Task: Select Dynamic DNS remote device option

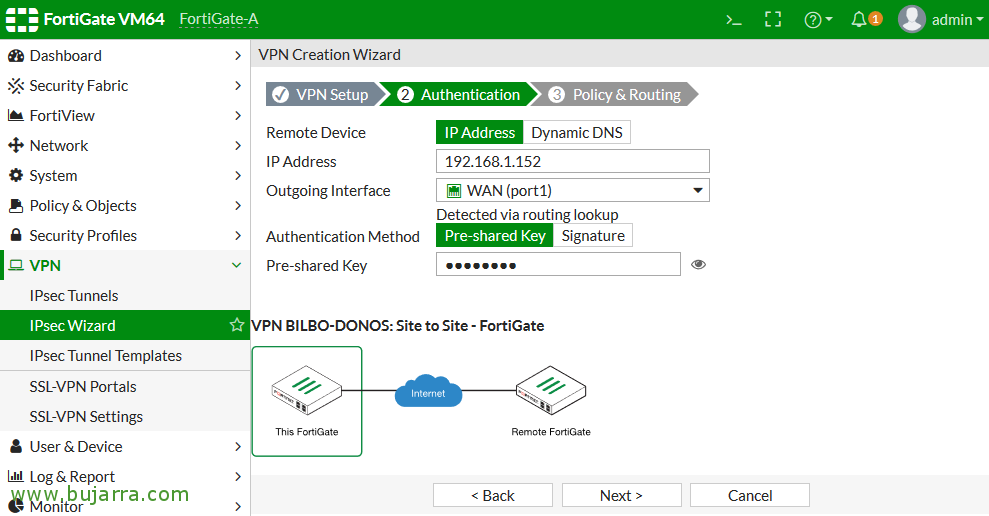Action: (x=577, y=132)
